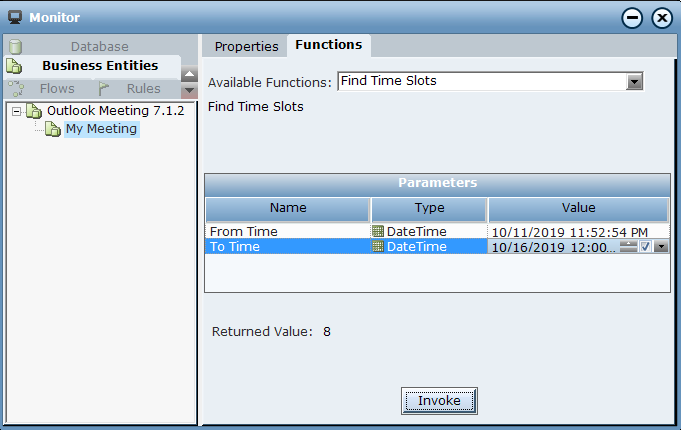Viewport: 681px width, 430px height.
Task: Click DateTime type icon in From Time row
Action: (x=378, y=231)
